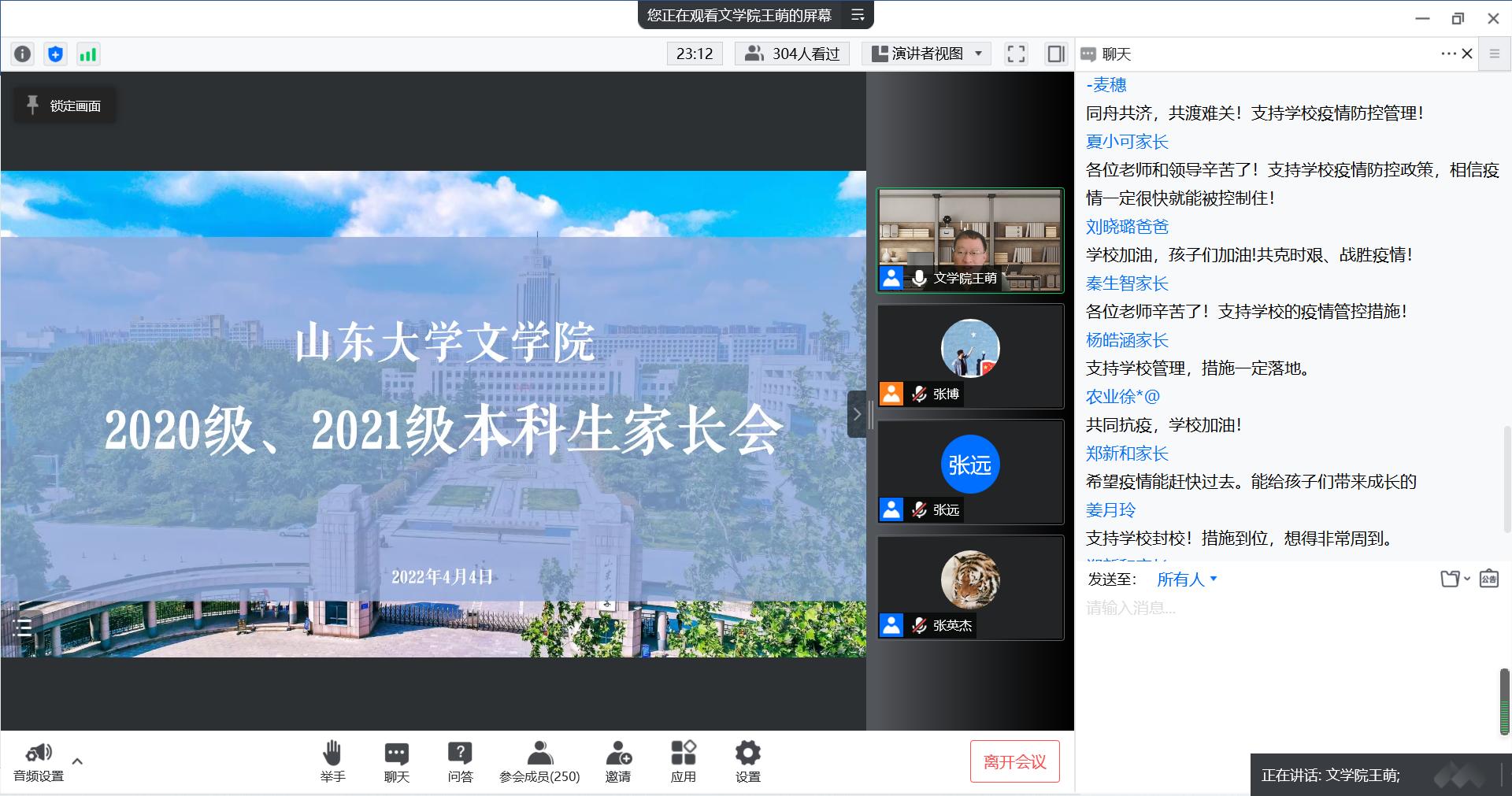
Task: Toggle the 聊天 chat panel from toolbar
Action: click(396, 761)
